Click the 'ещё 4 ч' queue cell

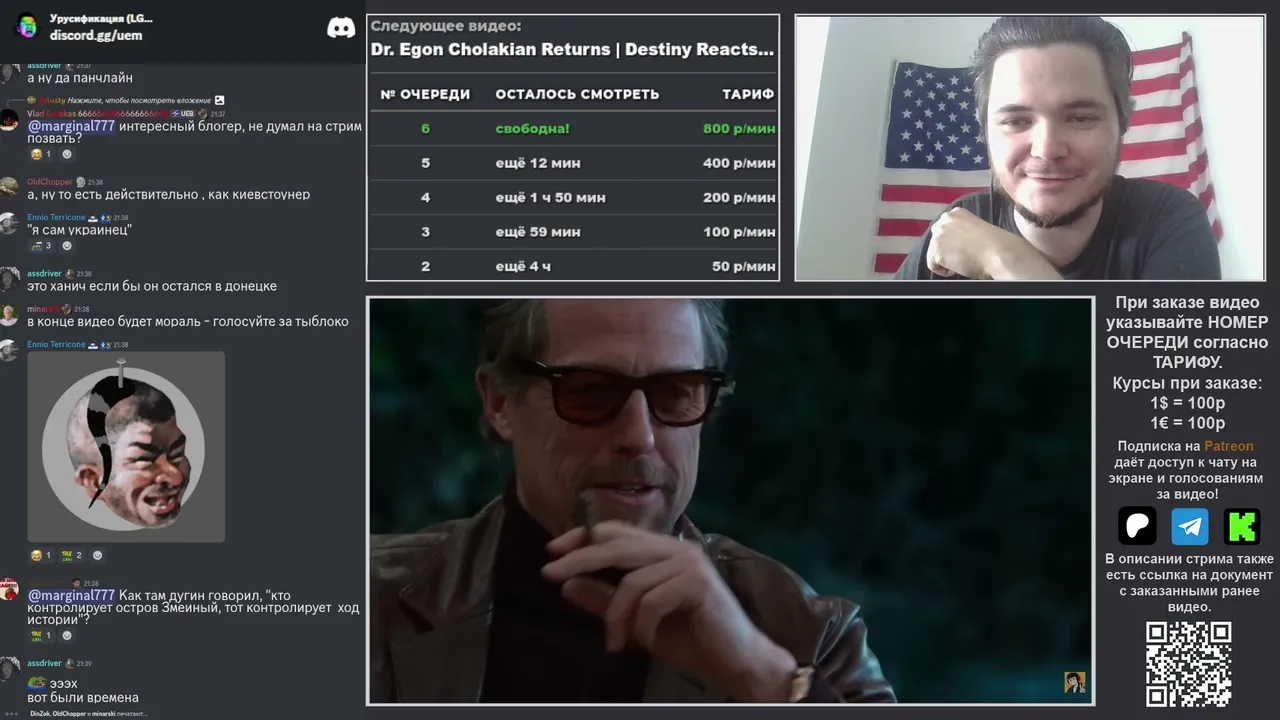click(523, 266)
